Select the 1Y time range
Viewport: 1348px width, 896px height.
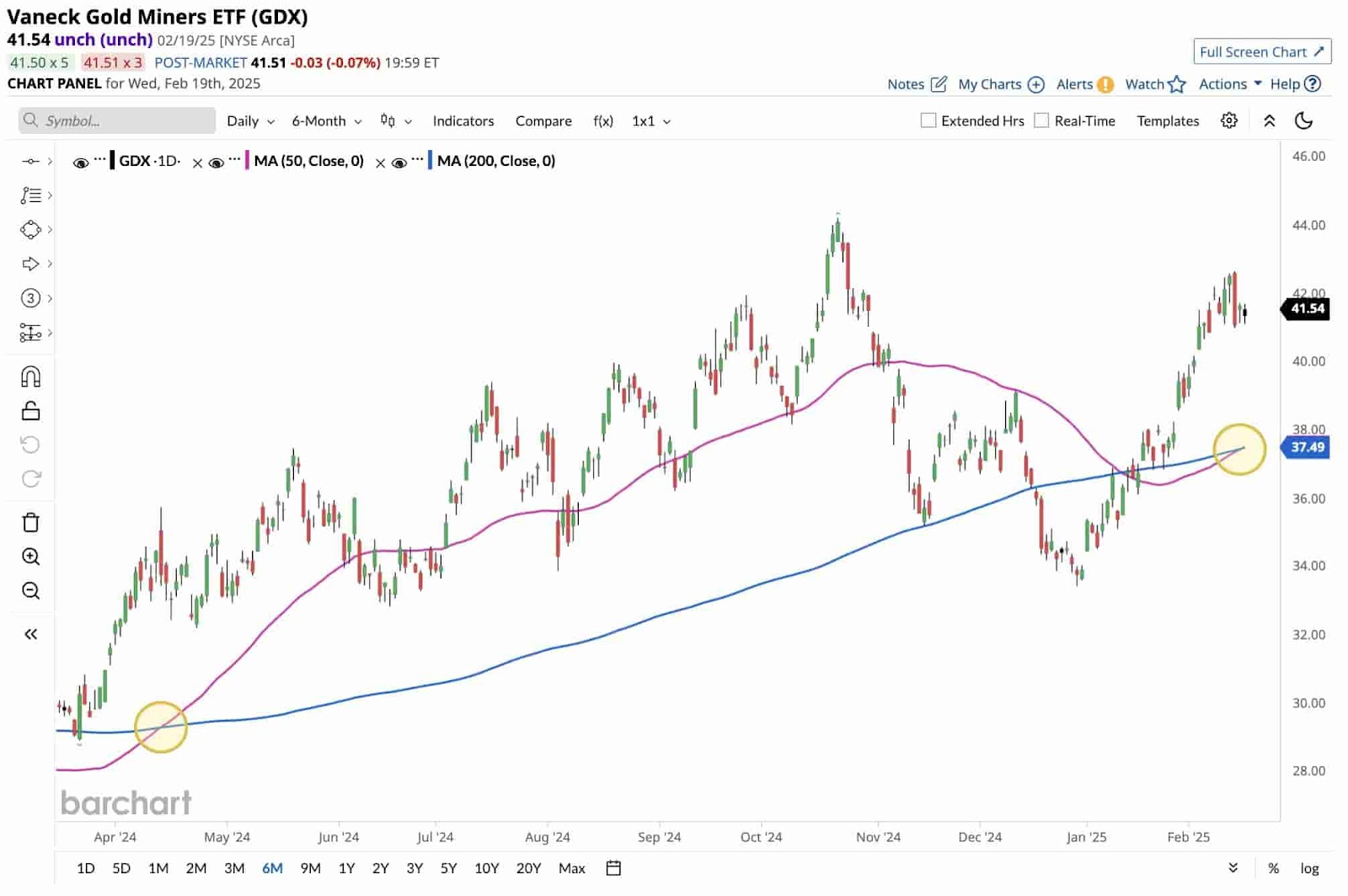346,868
